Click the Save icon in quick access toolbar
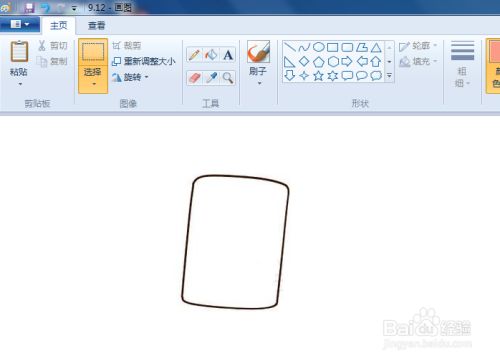 pos(29,7)
